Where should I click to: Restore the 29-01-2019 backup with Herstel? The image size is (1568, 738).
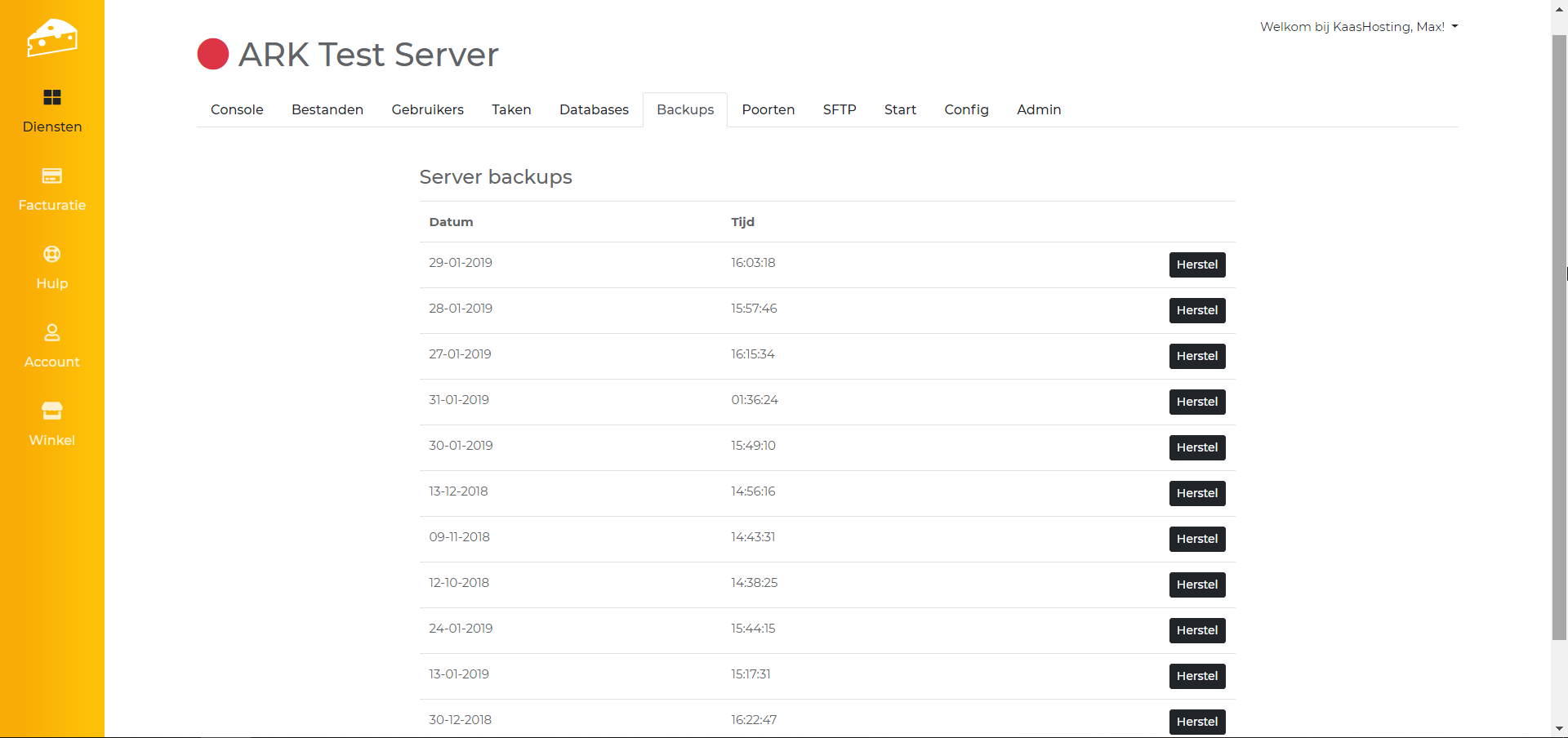(1196, 265)
